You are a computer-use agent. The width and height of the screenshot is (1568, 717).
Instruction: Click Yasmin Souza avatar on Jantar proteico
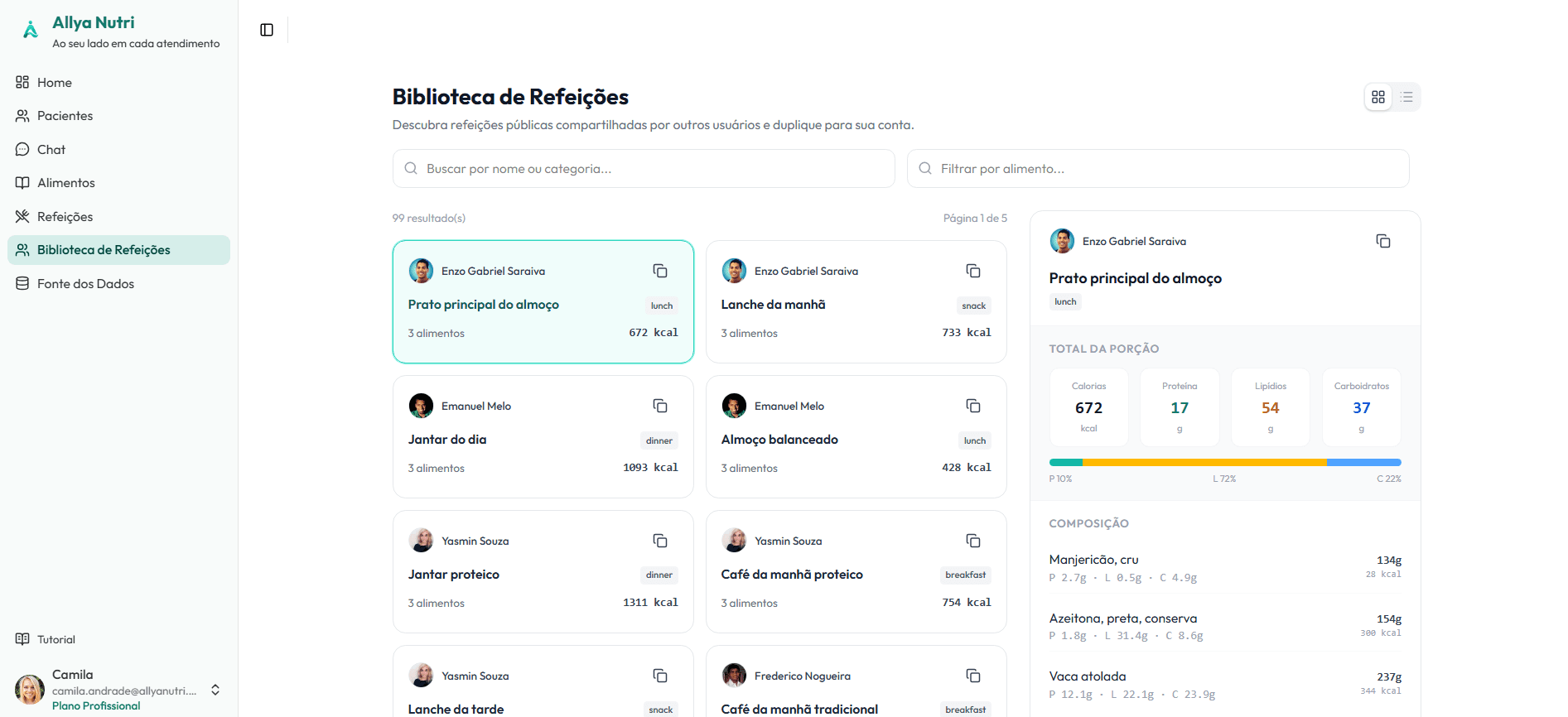(x=421, y=541)
